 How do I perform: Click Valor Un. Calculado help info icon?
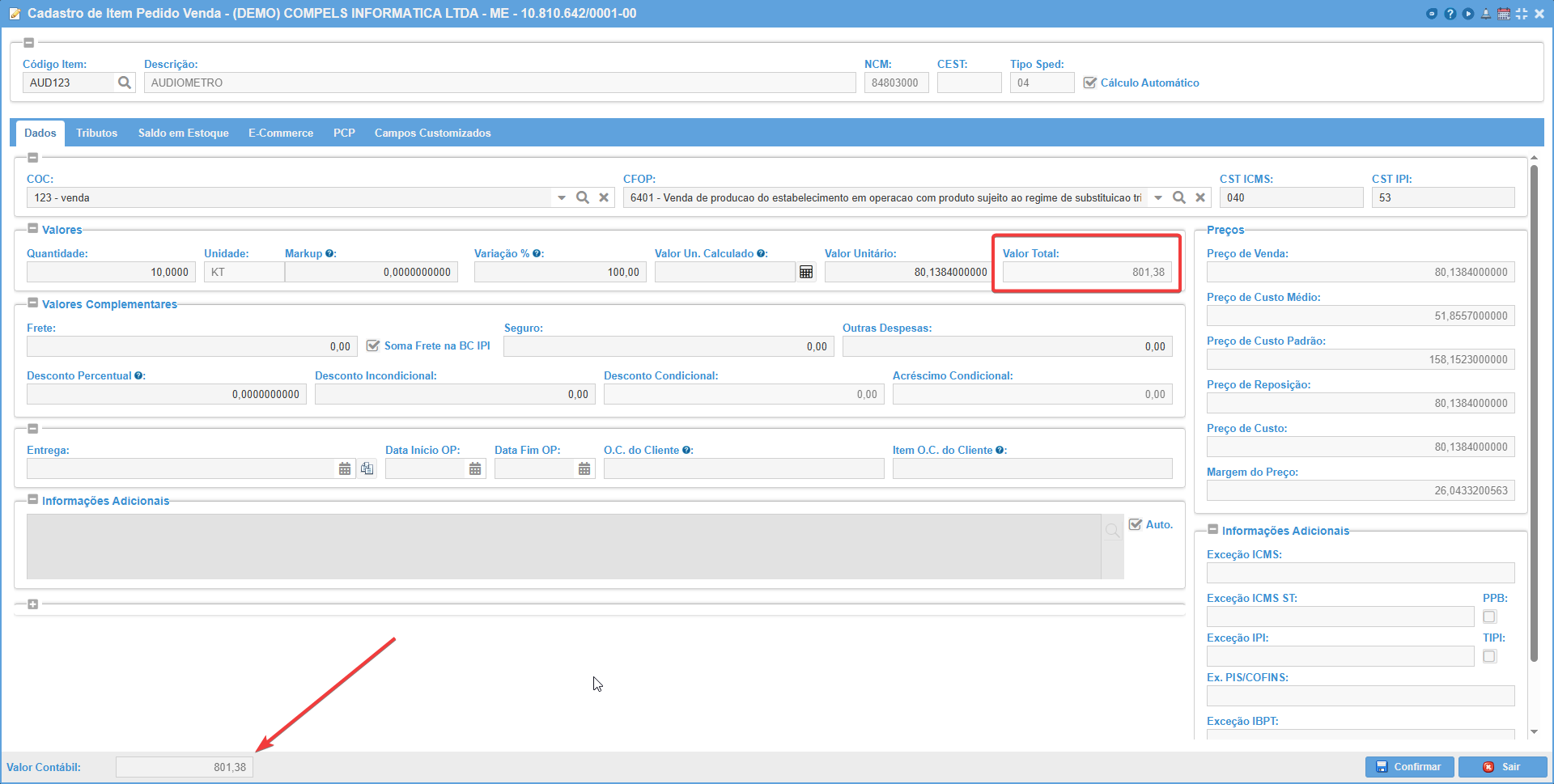[x=761, y=253]
